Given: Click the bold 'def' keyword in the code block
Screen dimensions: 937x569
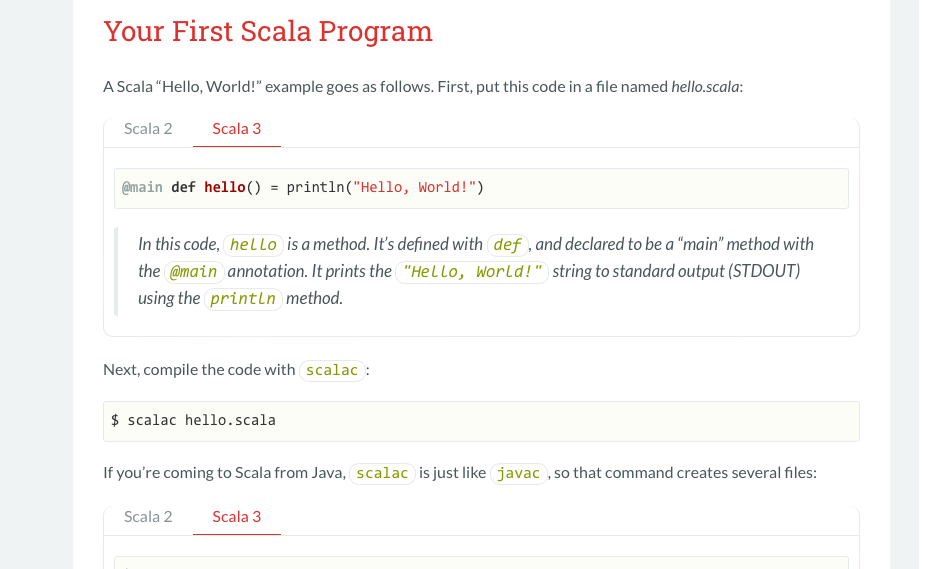Looking at the screenshot, I should (x=183, y=187).
